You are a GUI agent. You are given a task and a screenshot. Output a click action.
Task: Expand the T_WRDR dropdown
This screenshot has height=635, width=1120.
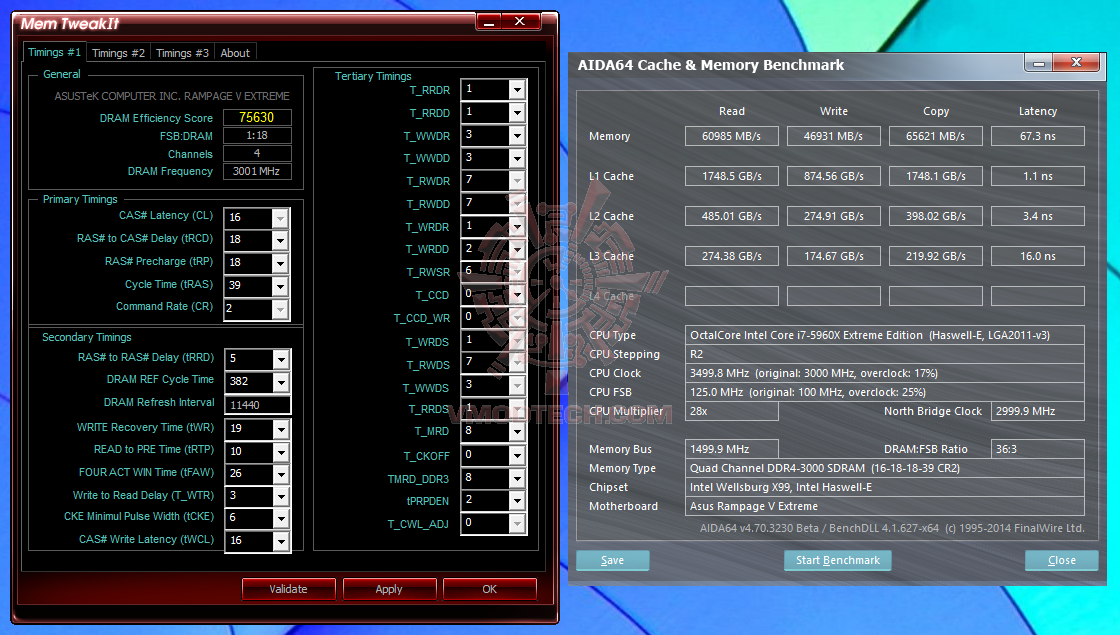pos(517,226)
